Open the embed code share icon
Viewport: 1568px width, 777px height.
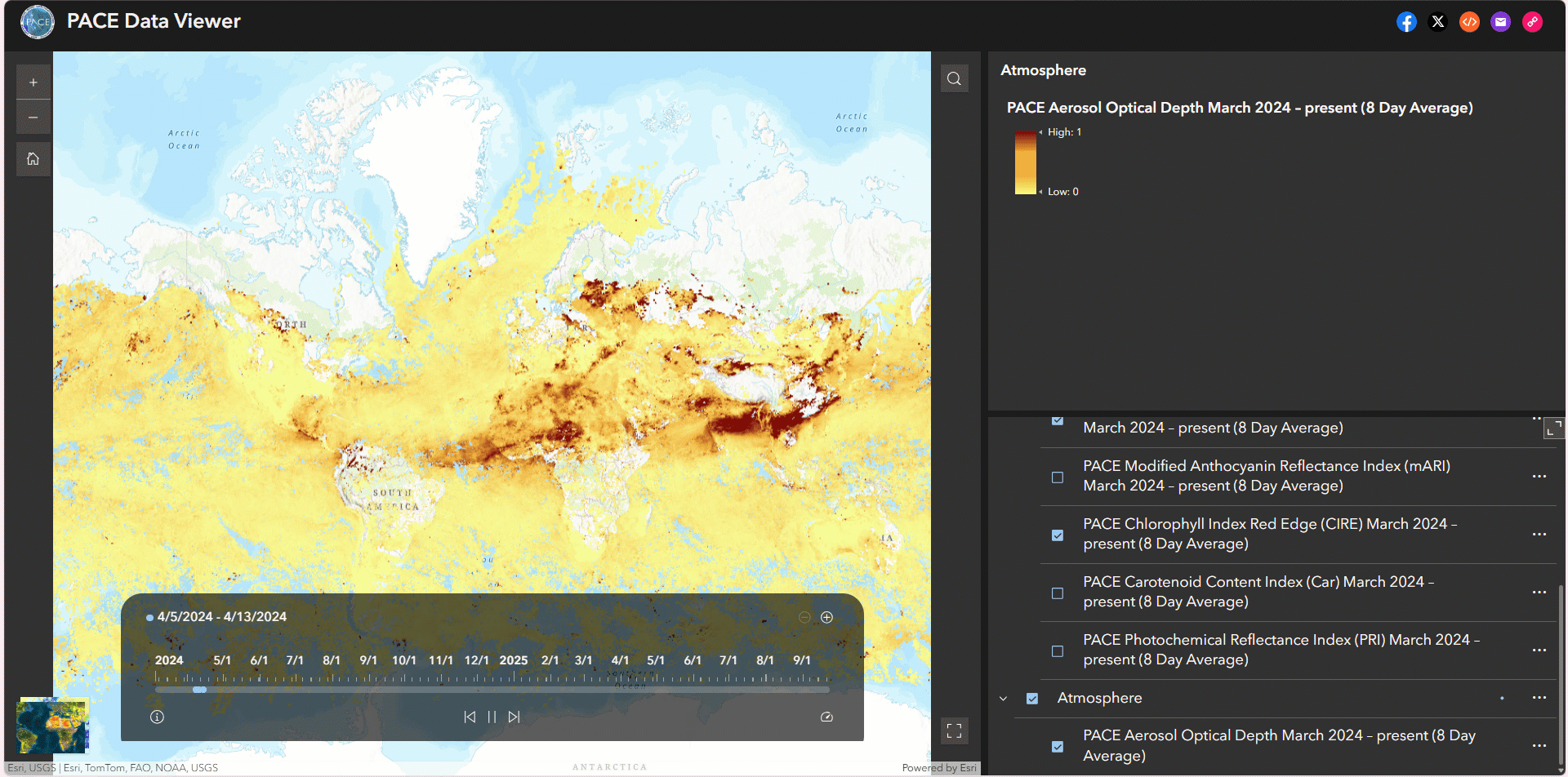[x=1469, y=22]
